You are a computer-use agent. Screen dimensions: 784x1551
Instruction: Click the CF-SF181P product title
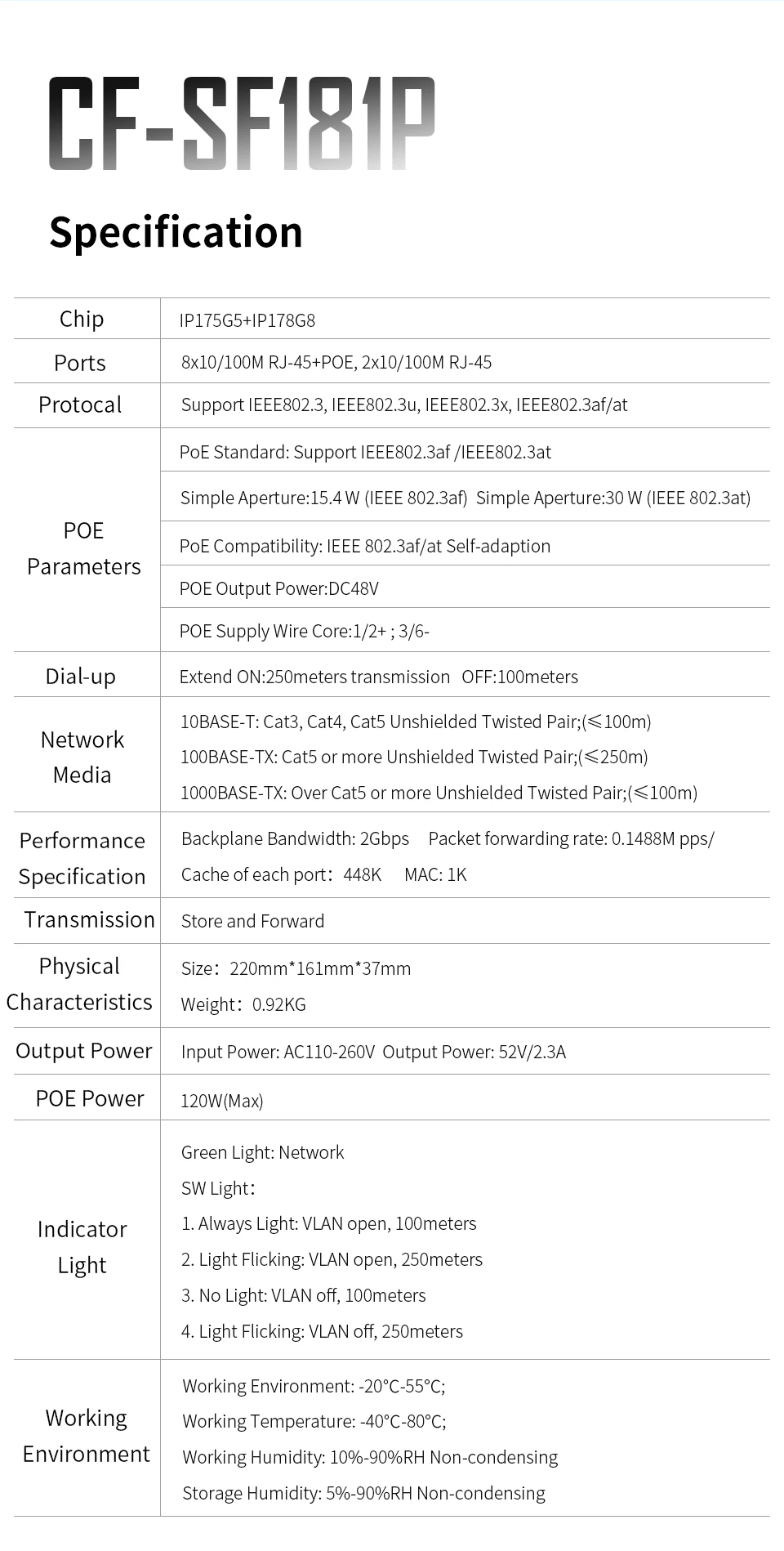coord(242,124)
